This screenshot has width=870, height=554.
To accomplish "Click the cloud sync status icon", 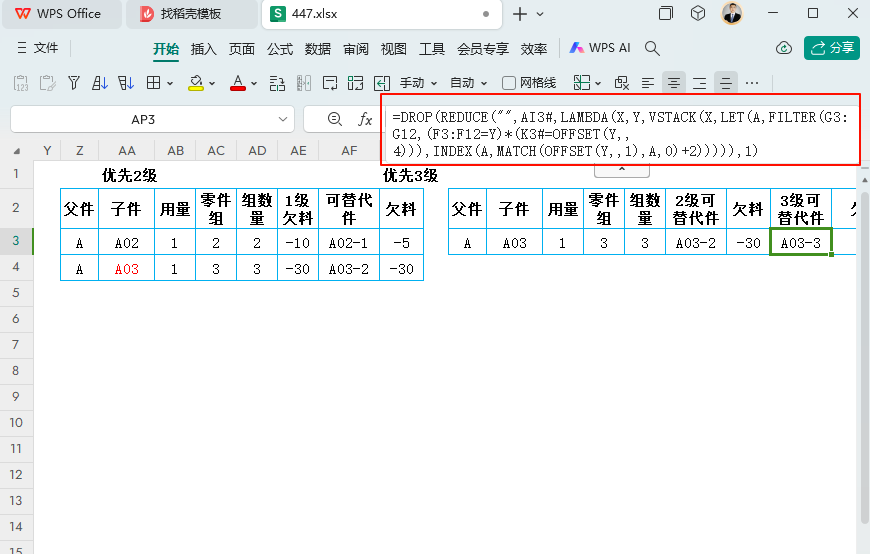I will click(x=783, y=48).
